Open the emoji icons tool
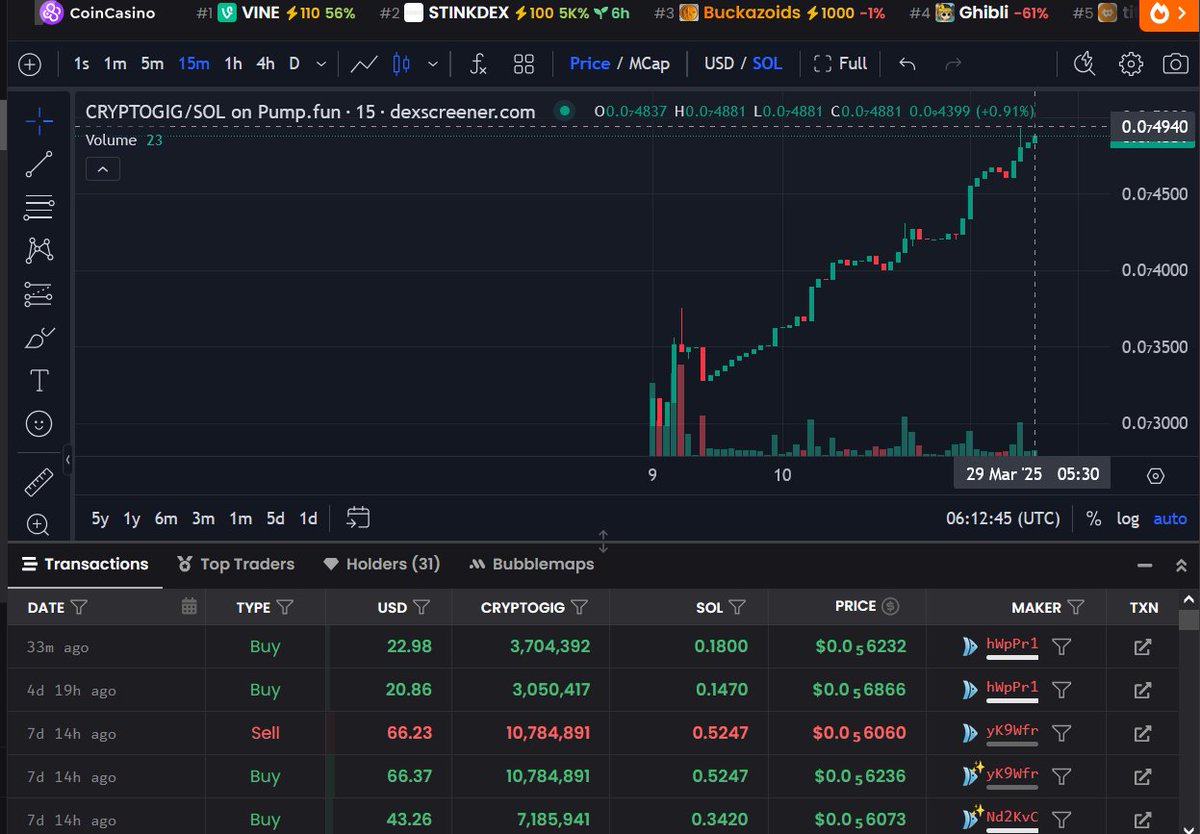1200x834 pixels. (39, 424)
